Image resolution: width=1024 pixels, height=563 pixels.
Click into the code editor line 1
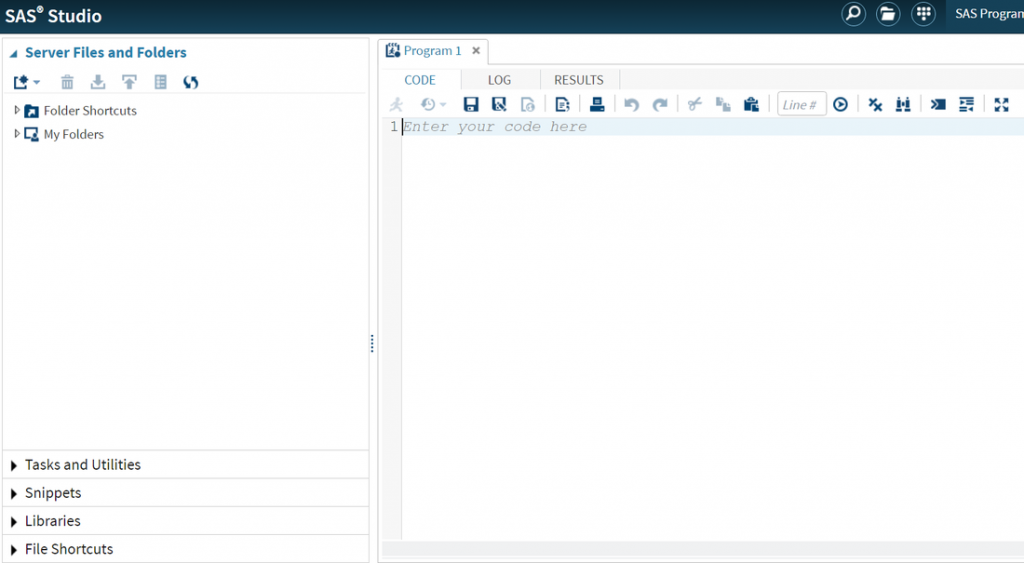pyautogui.click(x=712, y=127)
